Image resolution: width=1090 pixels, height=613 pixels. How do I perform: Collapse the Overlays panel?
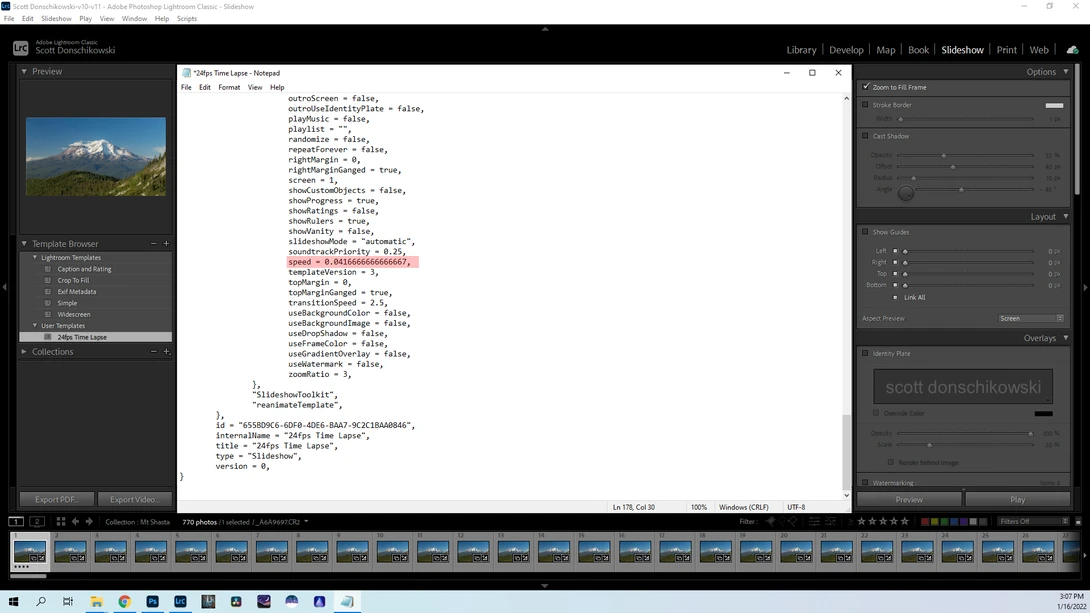point(1066,338)
